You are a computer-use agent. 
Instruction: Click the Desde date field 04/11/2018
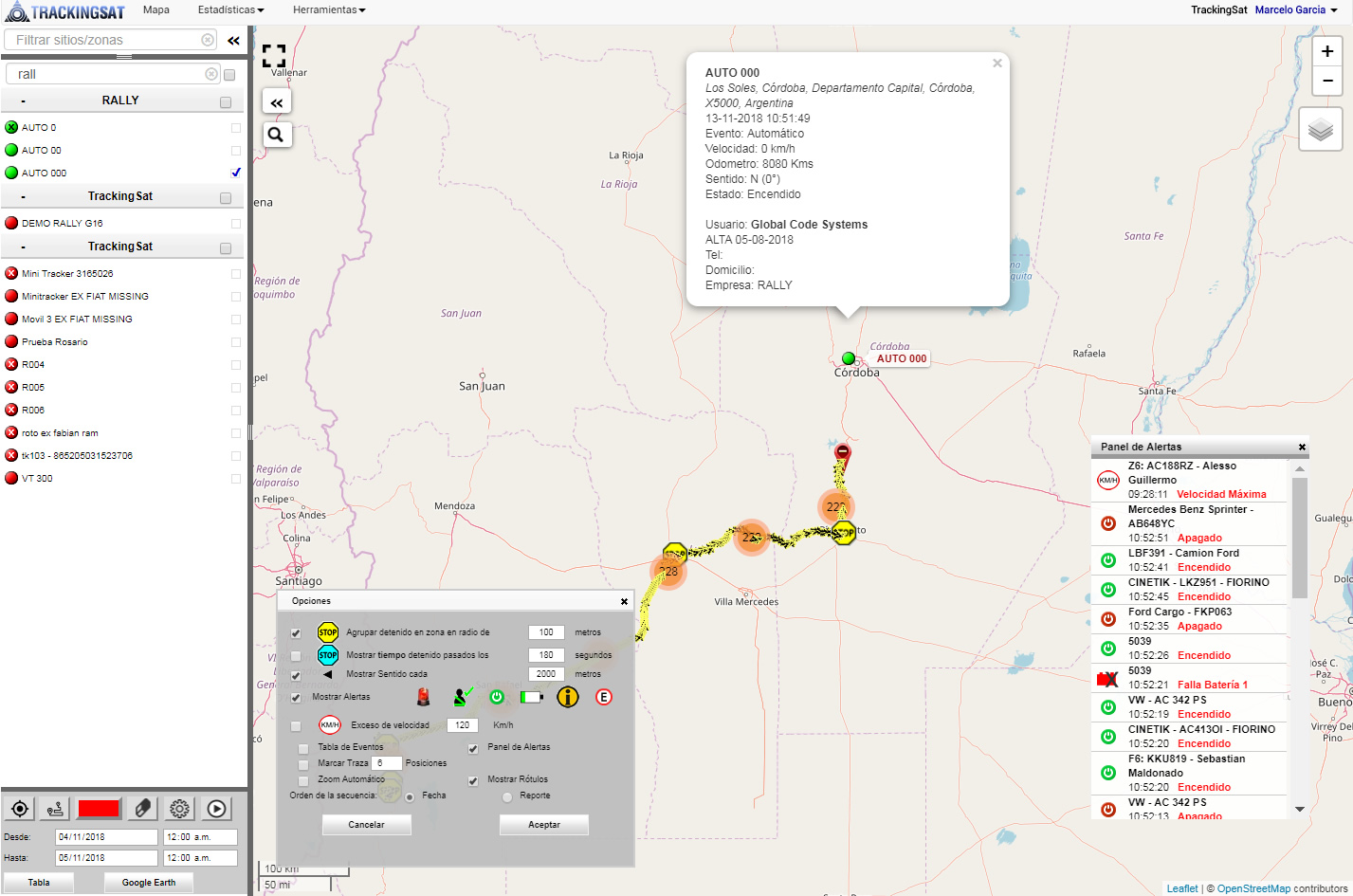[106, 837]
